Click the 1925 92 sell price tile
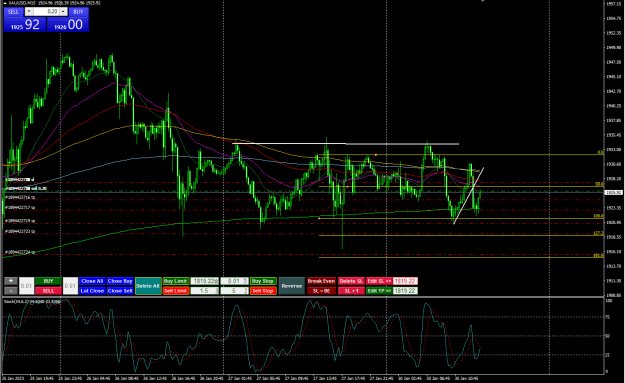This screenshot has width=625, height=383. pos(25,24)
